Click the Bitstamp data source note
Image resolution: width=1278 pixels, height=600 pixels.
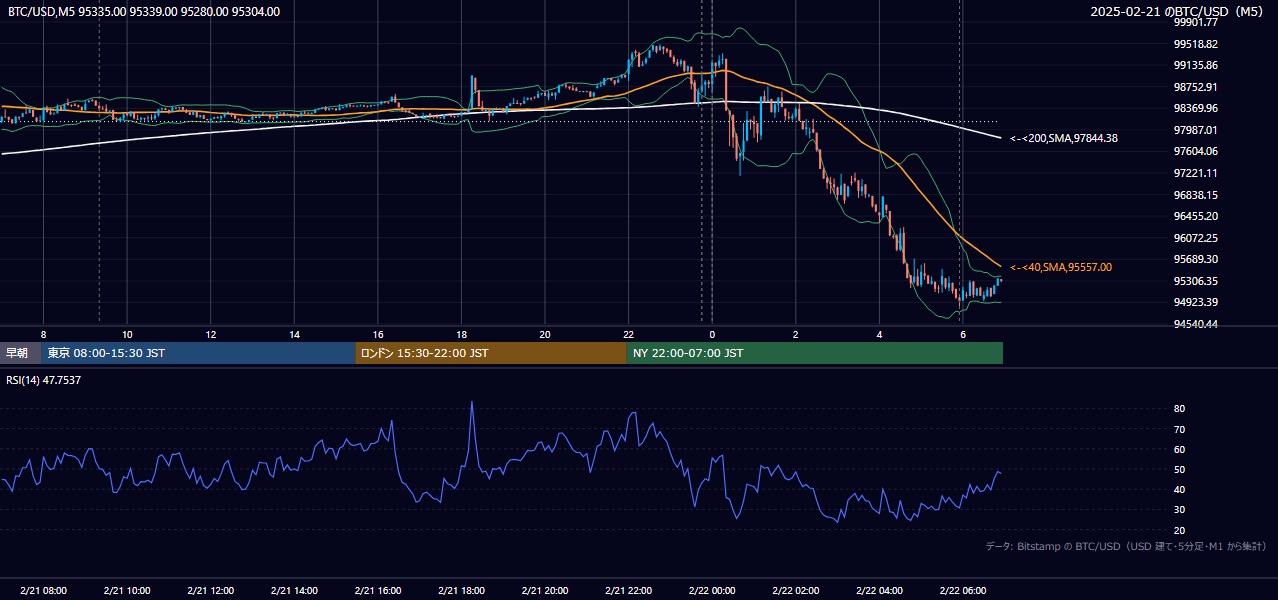pos(1126,546)
